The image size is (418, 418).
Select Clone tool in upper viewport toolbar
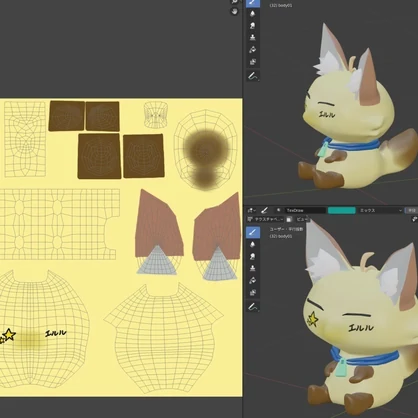coord(253,38)
